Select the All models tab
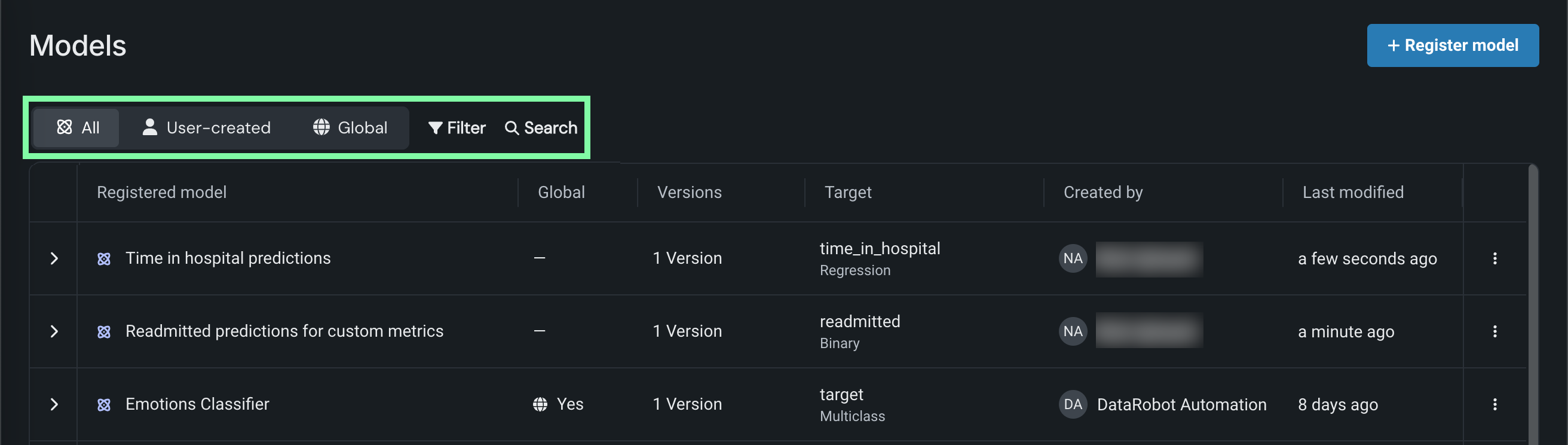Image resolution: width=1568 pixels, height=445 pixels. (77, 128)
